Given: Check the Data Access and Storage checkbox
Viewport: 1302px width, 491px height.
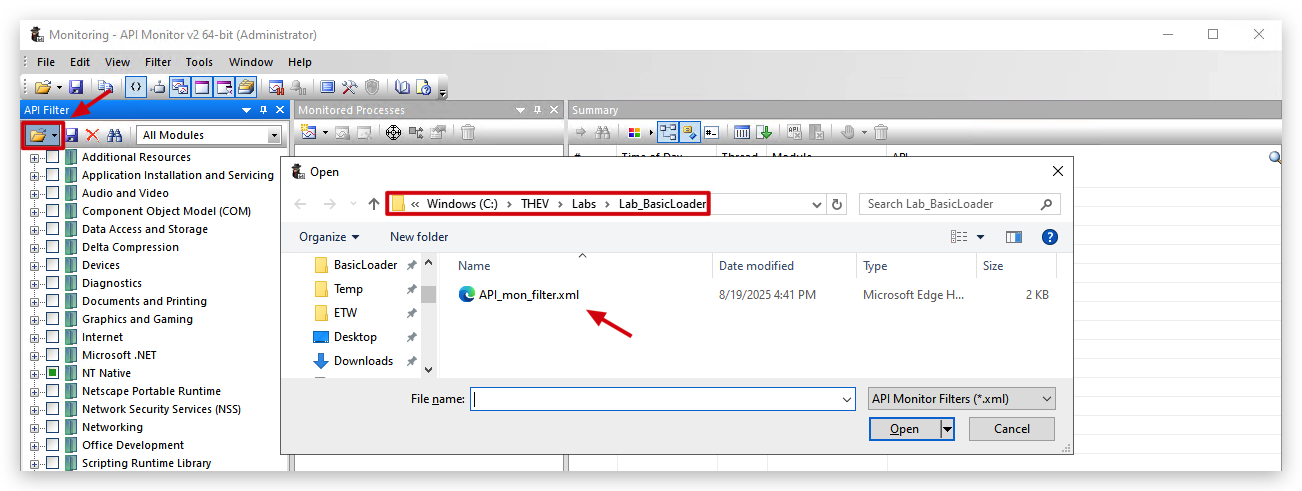Looking at the screenshot, I should pos(52,229).
